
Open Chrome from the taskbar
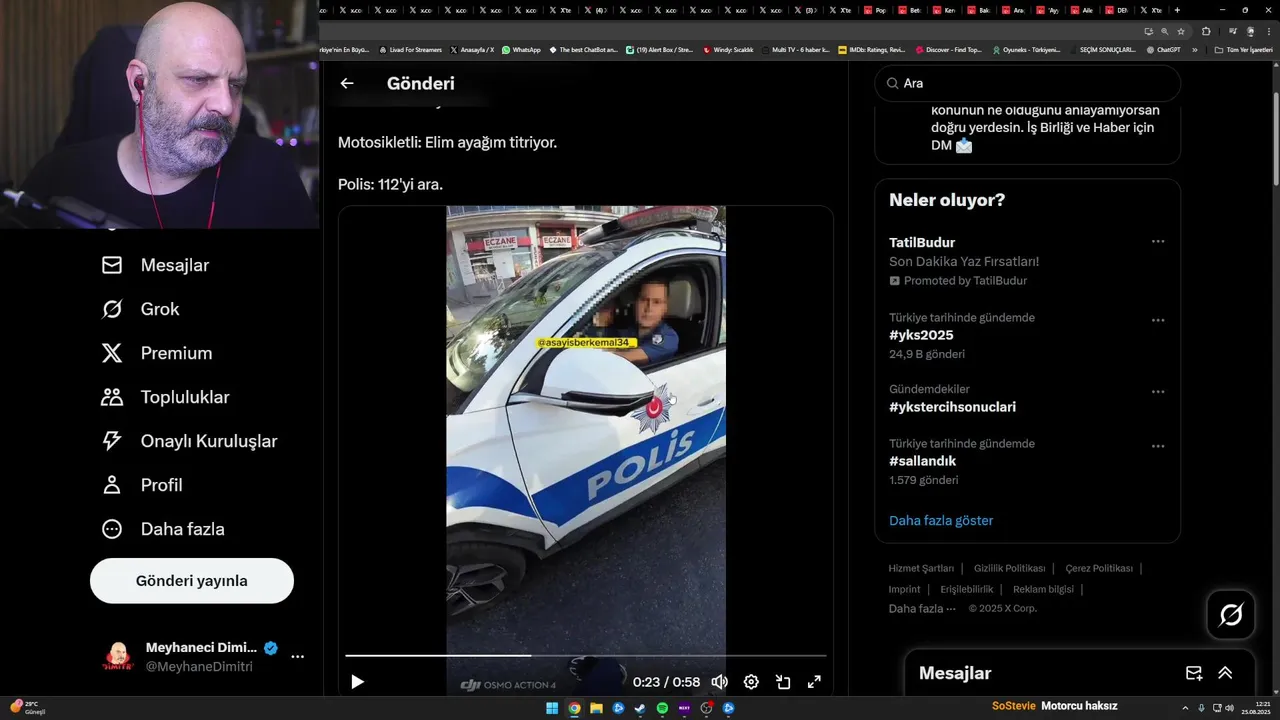pyautogui.click(x=574, y=708)
